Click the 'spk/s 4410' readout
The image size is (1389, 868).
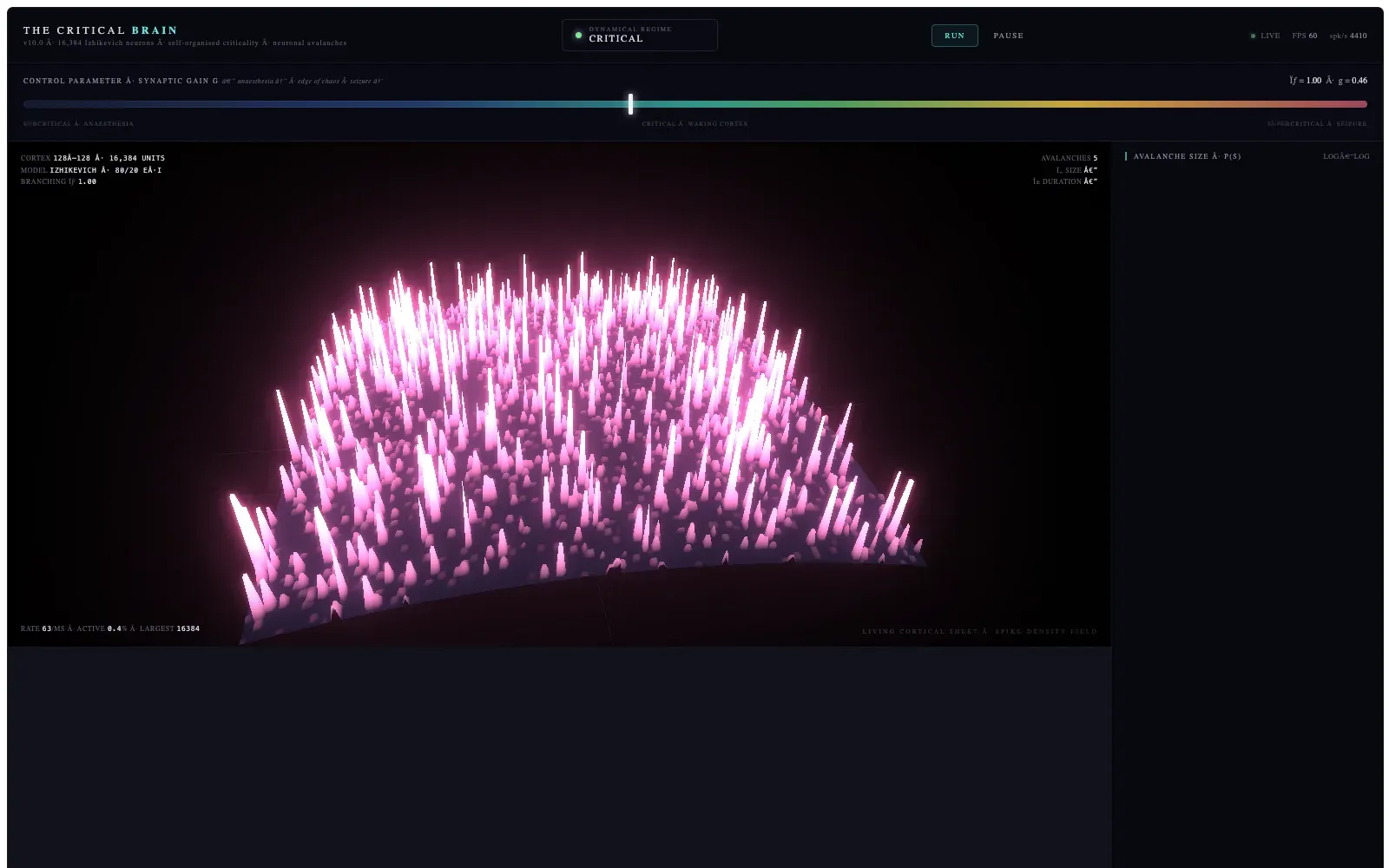(x=1348, y=36)
